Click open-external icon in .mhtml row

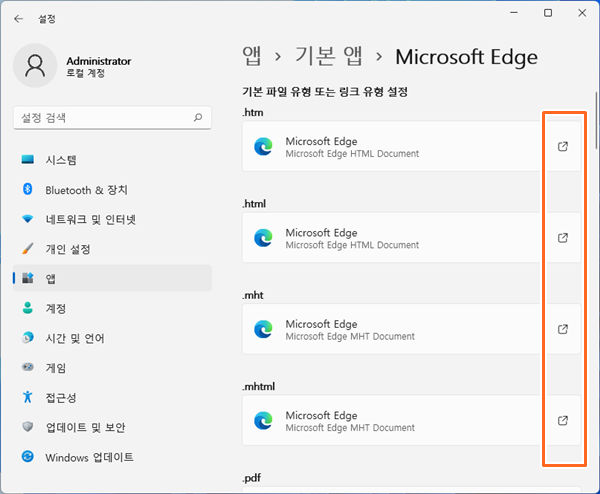pyautogui.click(x=563, y=421)
